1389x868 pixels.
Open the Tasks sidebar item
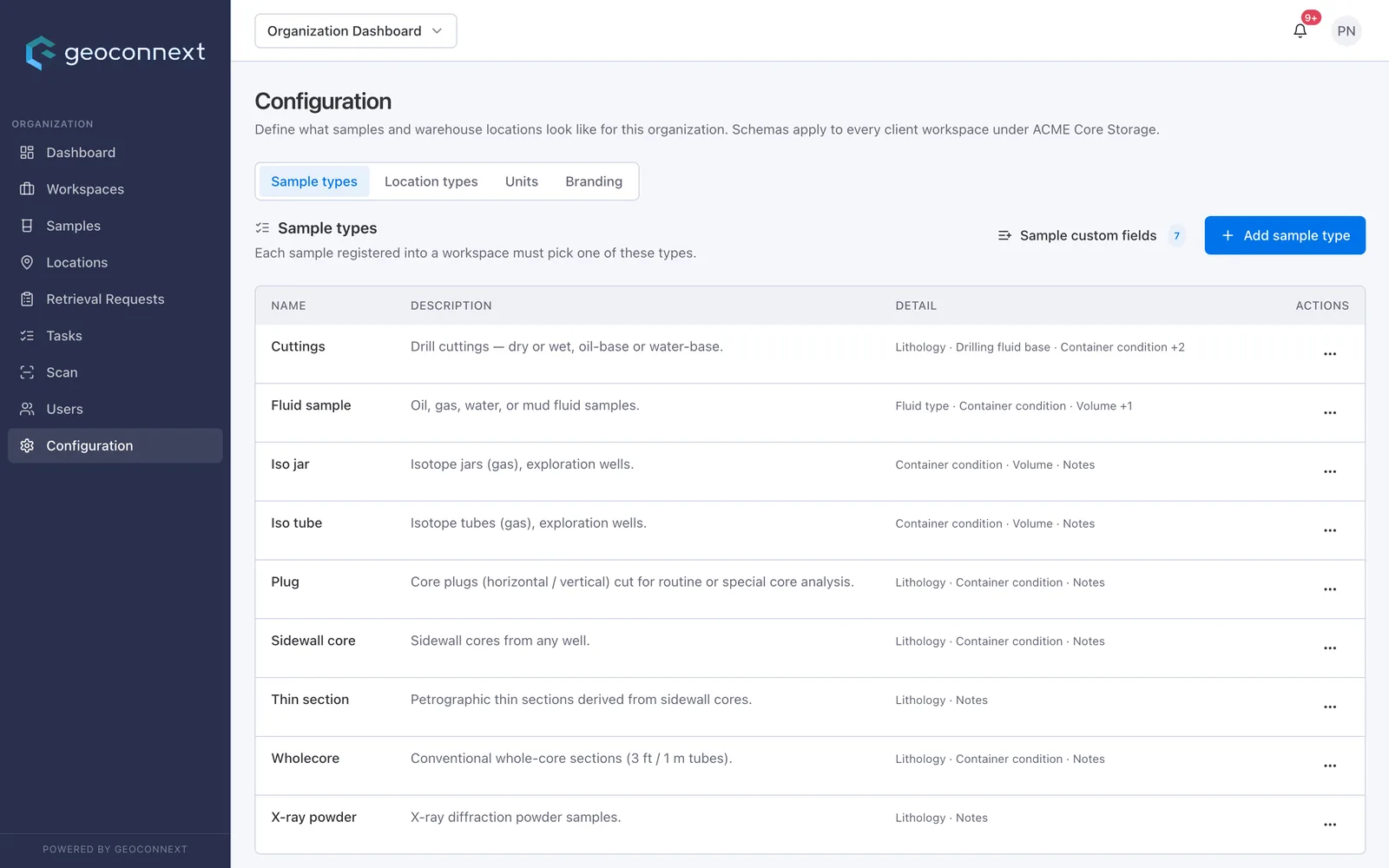click(x=115, y=336)
